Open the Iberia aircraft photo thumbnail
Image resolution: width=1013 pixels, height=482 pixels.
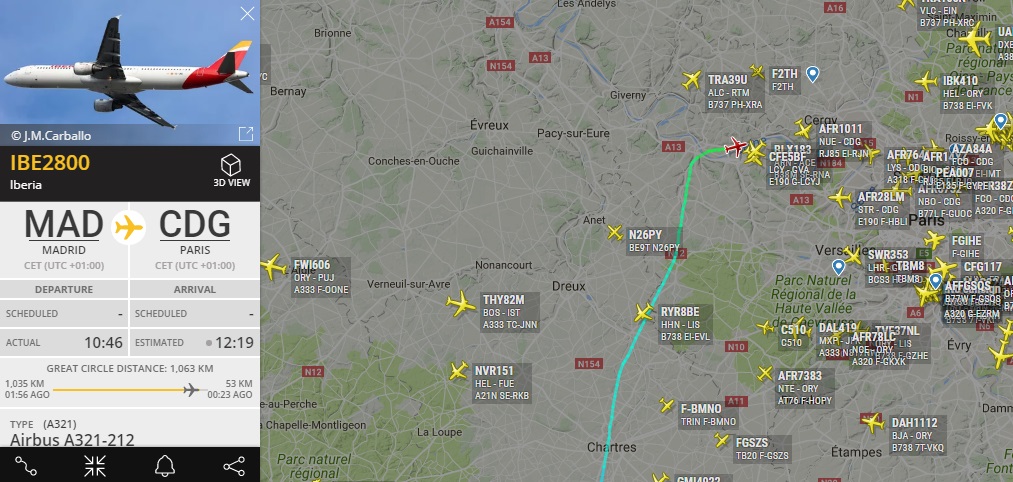click(x=129, y=72)
